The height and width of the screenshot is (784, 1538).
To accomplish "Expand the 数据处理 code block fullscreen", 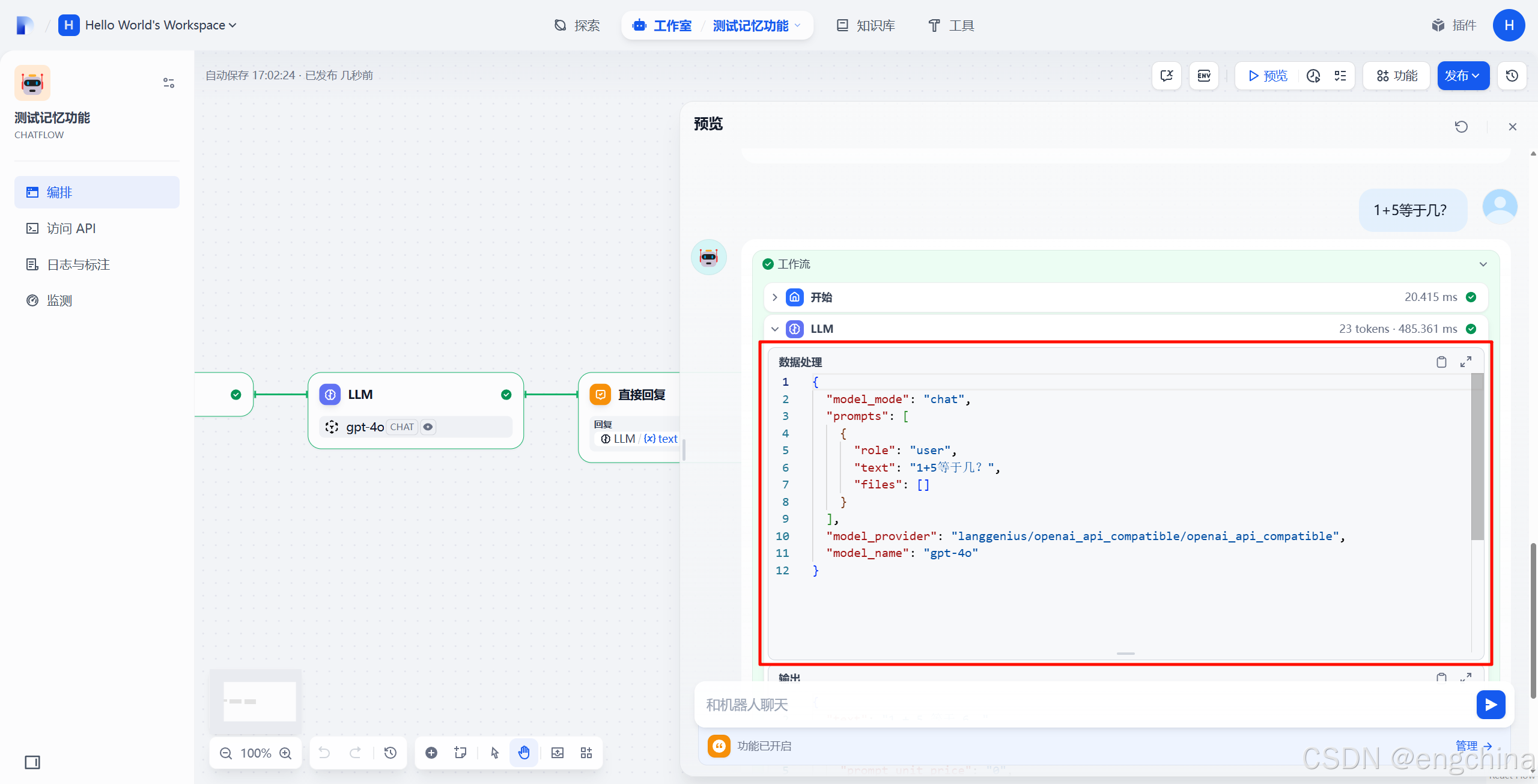I will click(x=1466, y=362).
